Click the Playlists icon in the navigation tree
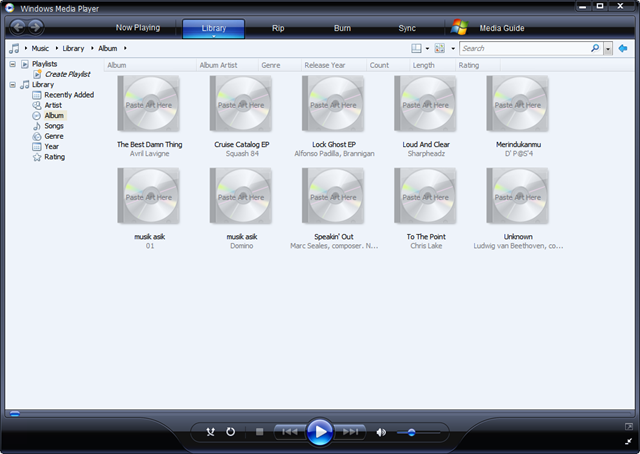Image resolution: width=640 pixels, height=454 pixels. 25,64
